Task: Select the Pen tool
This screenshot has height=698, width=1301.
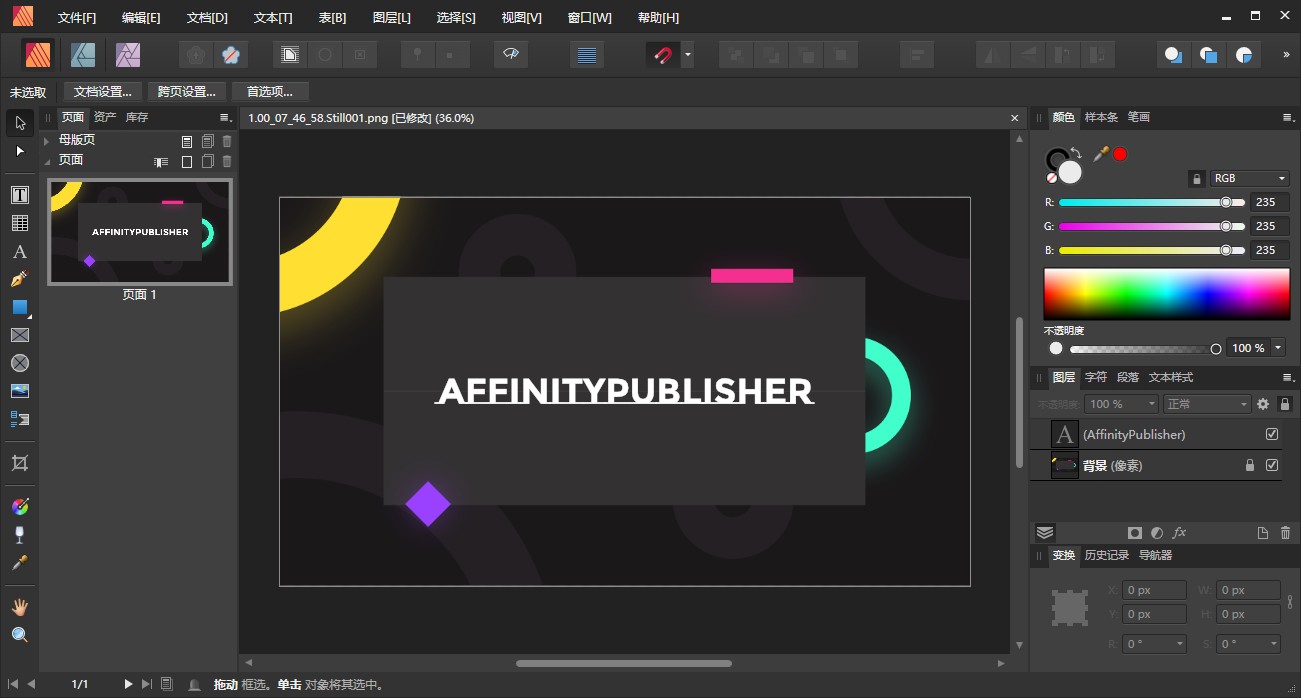Action: [20, 279]
